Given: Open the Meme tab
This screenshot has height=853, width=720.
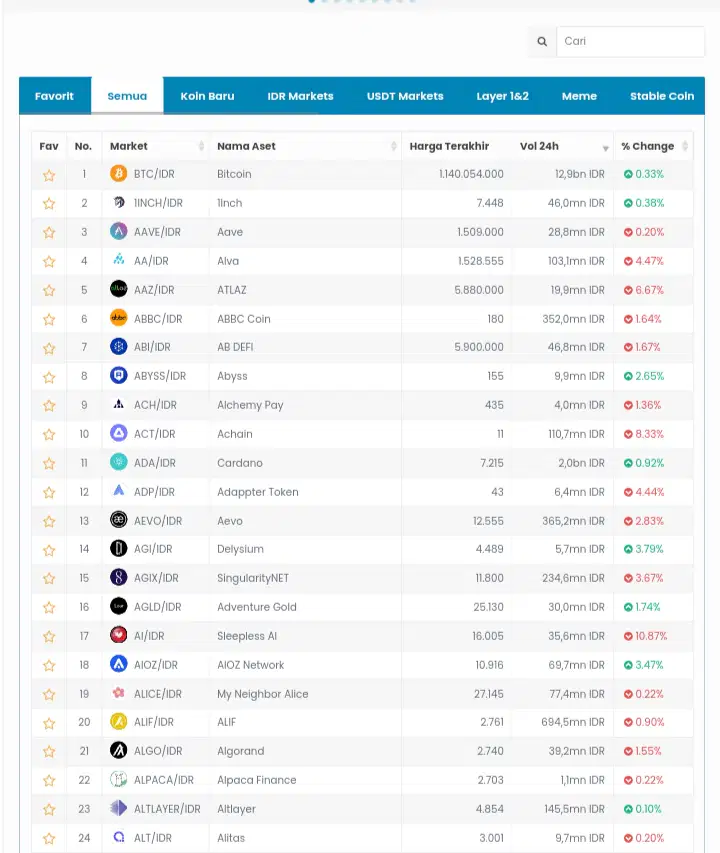Looking at the screenshot, I should (x=579, y=96).
